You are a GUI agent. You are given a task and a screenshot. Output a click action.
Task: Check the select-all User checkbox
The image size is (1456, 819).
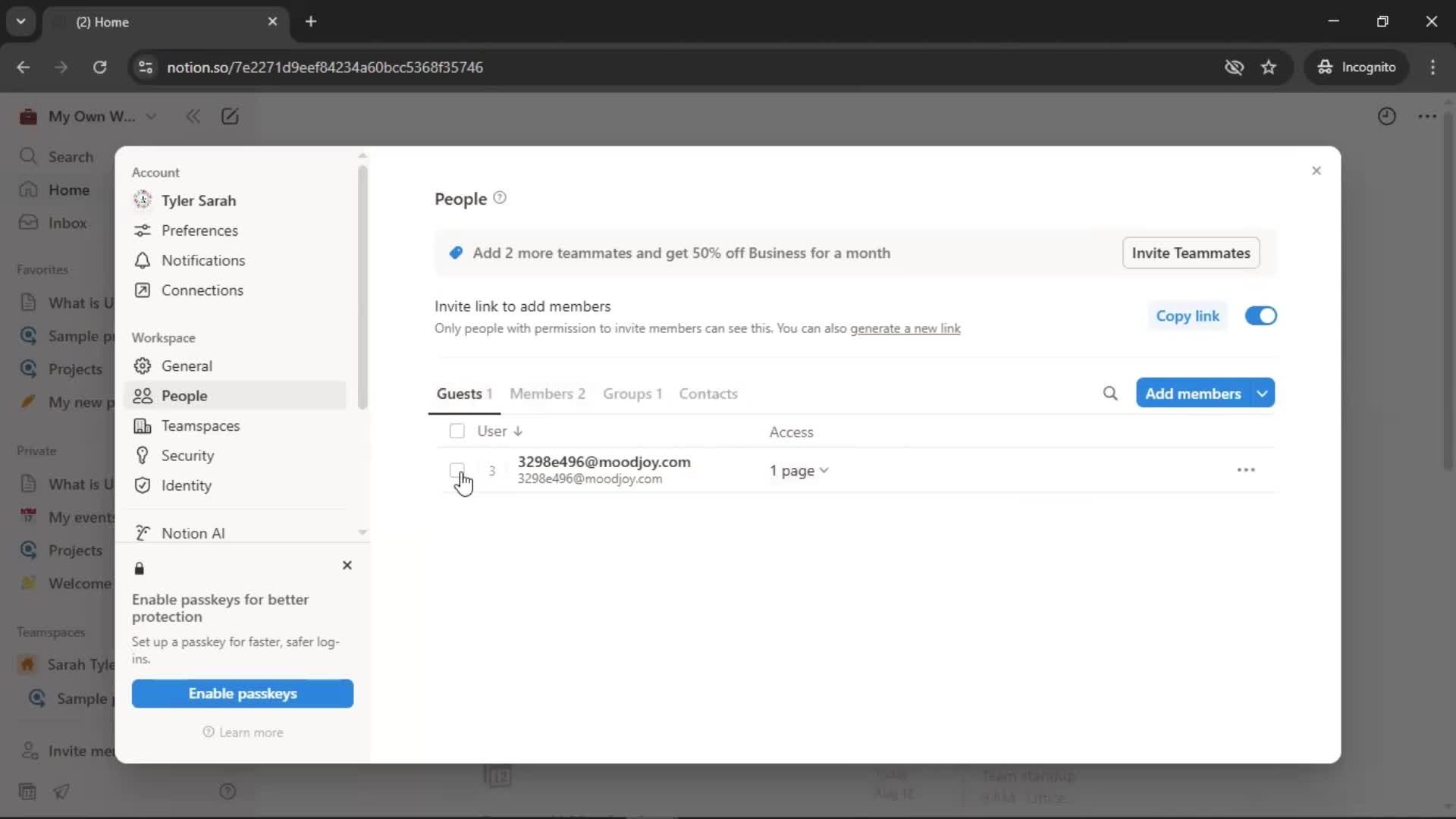pos(457,431)
